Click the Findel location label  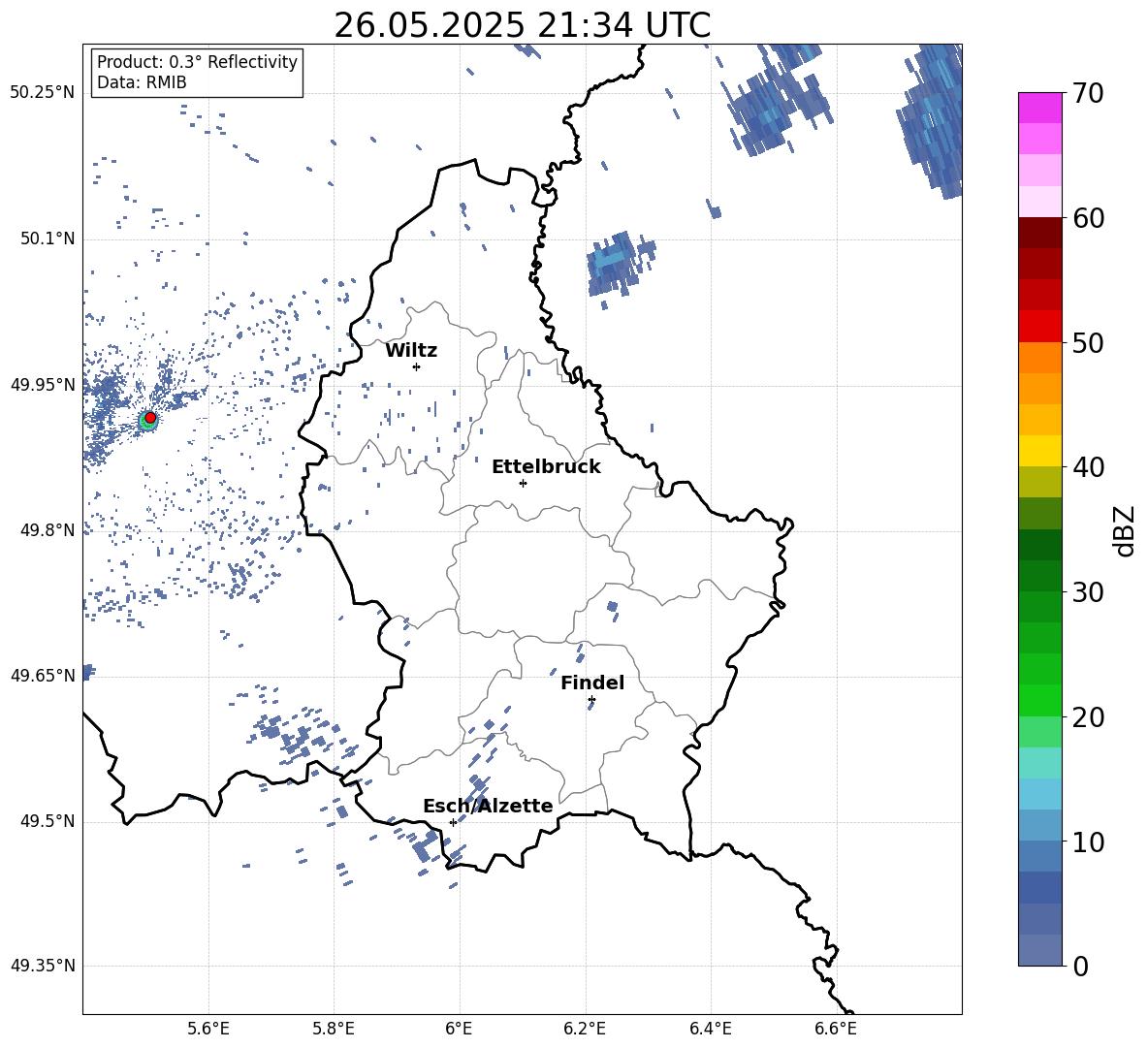tap(592, 683)
